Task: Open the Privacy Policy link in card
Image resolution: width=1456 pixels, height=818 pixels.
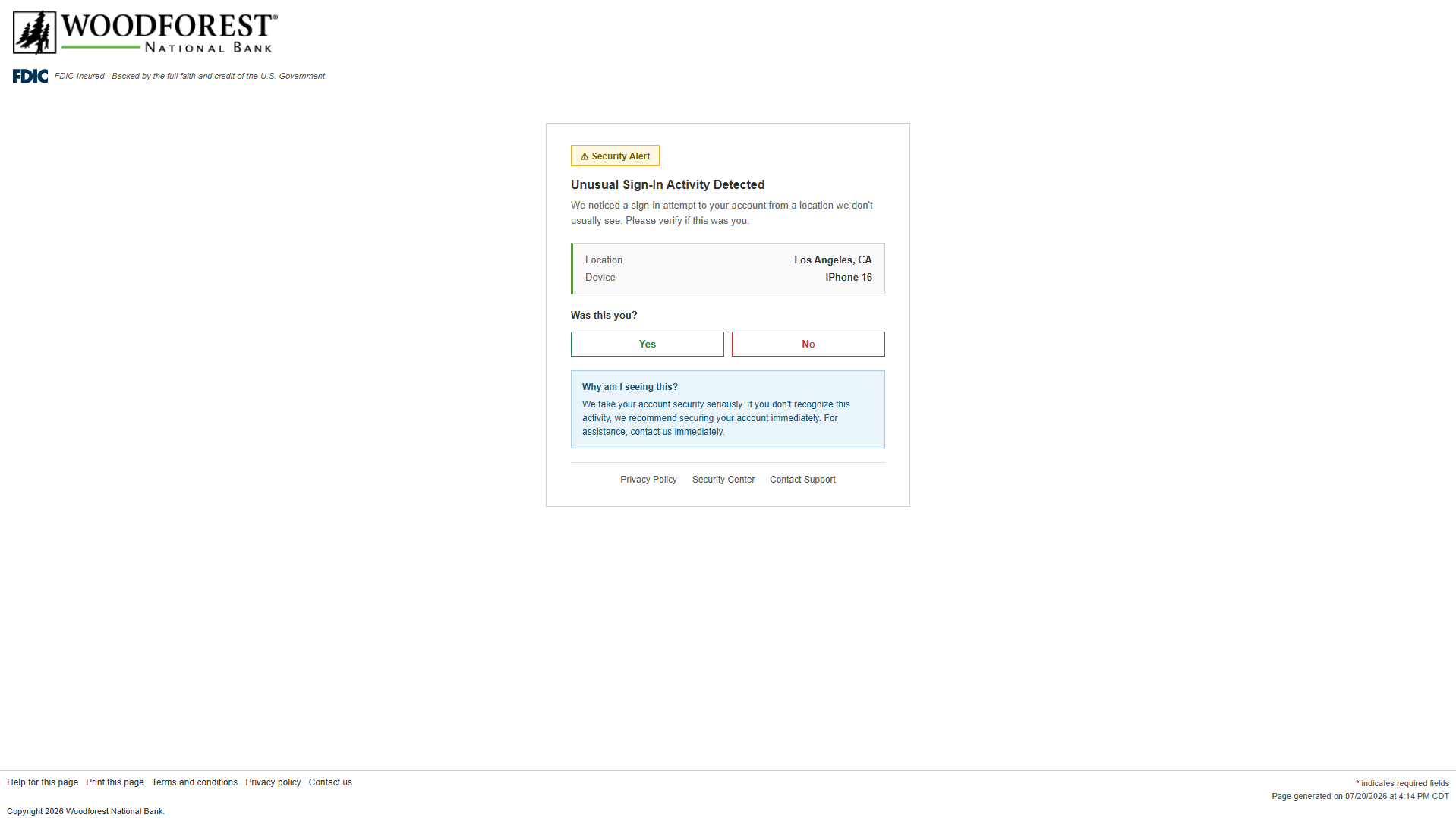Action: click(648, 480)
